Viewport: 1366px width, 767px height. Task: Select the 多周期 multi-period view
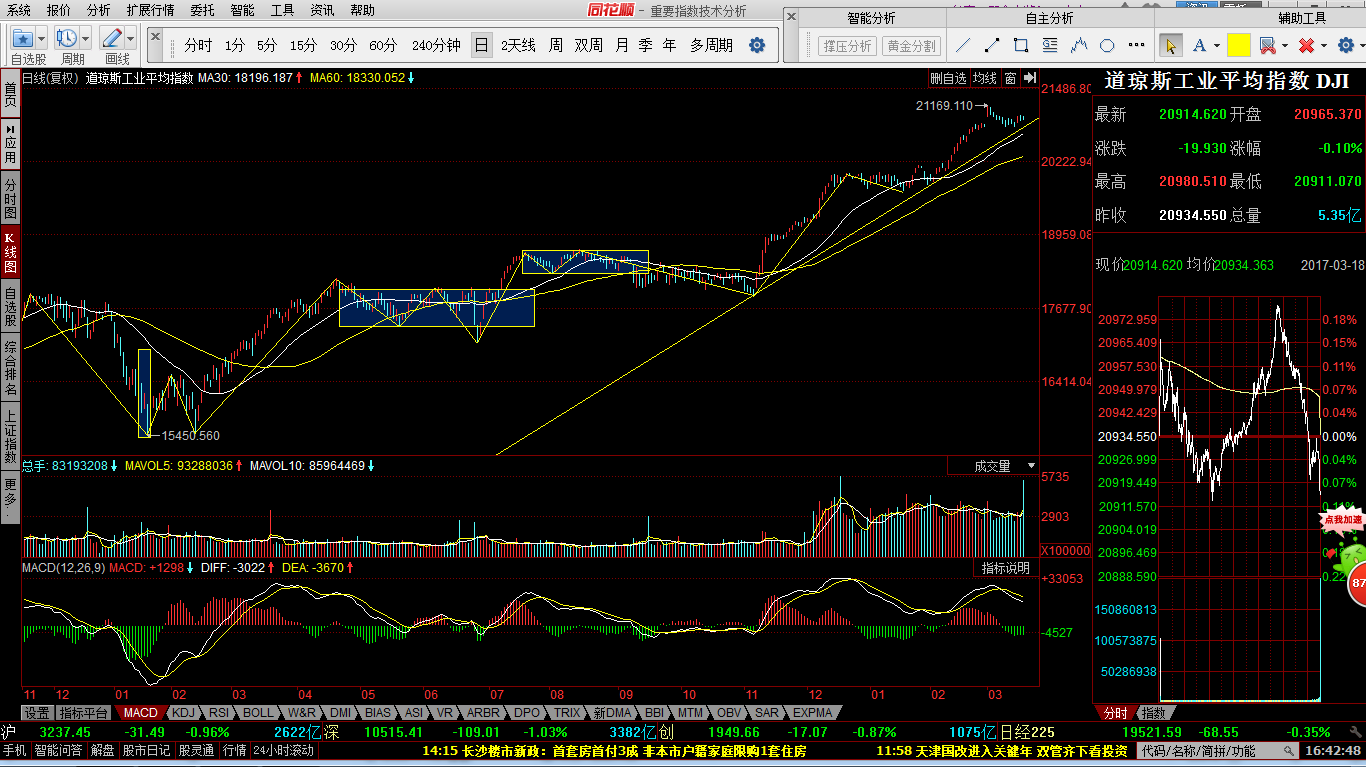pos(711,45)
